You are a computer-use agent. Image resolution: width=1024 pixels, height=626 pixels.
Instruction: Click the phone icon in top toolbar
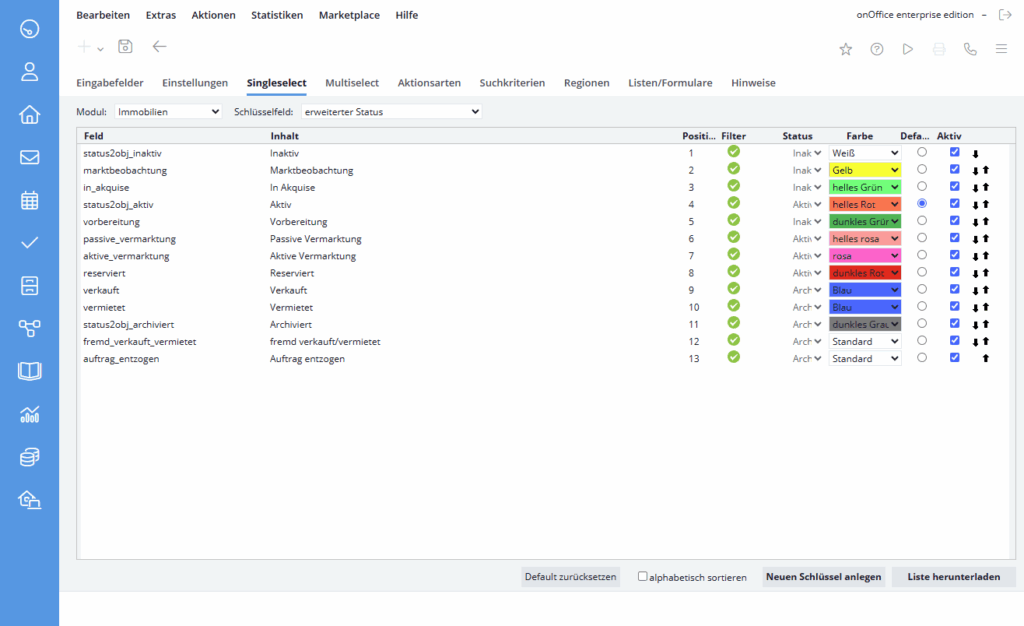pyautogui.click(x=969, y=49)
